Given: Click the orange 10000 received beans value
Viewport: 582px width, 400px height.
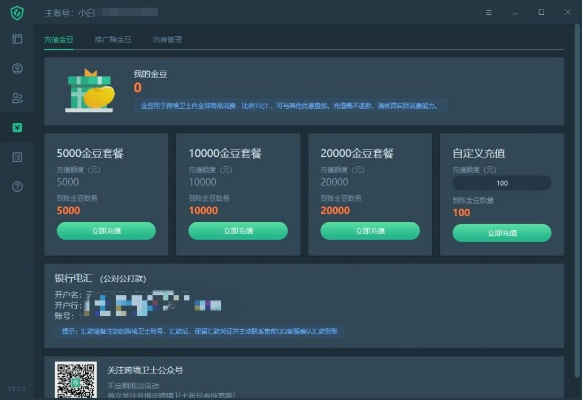Looking at the screenshot, I should point(203,210).
